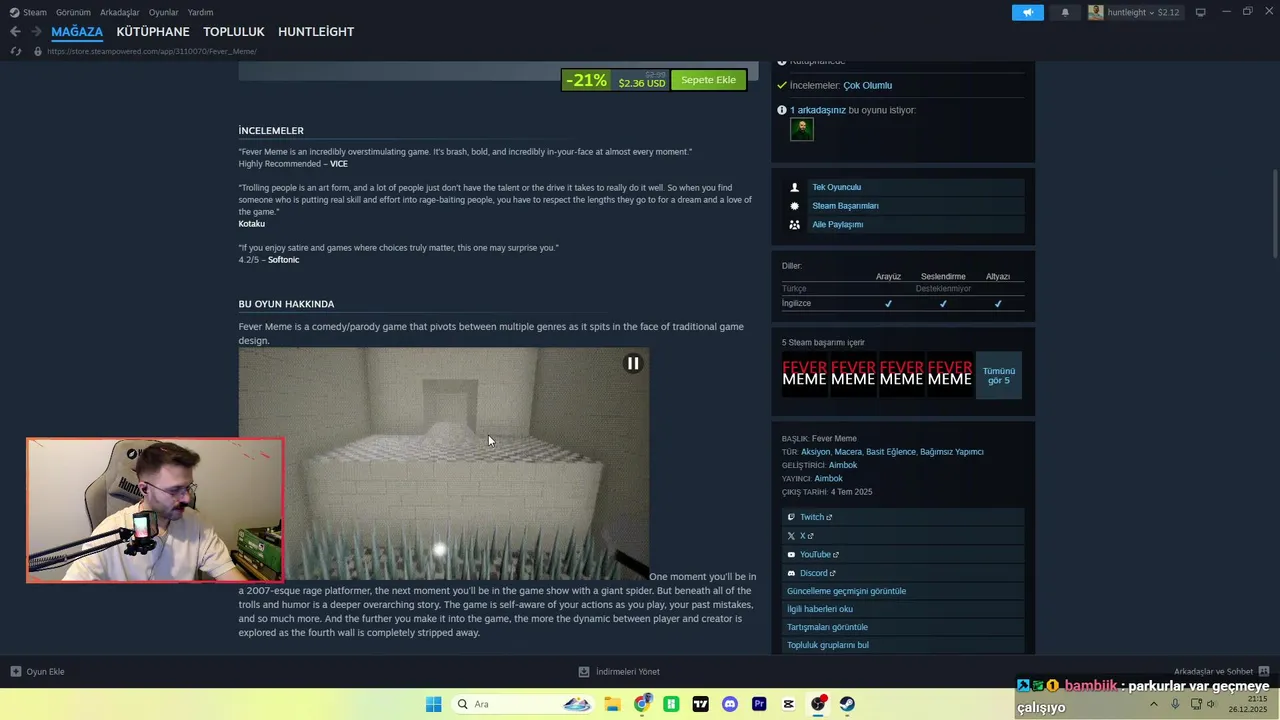
Task: Click Tartışmaları görüntüle
Action: 903,627
